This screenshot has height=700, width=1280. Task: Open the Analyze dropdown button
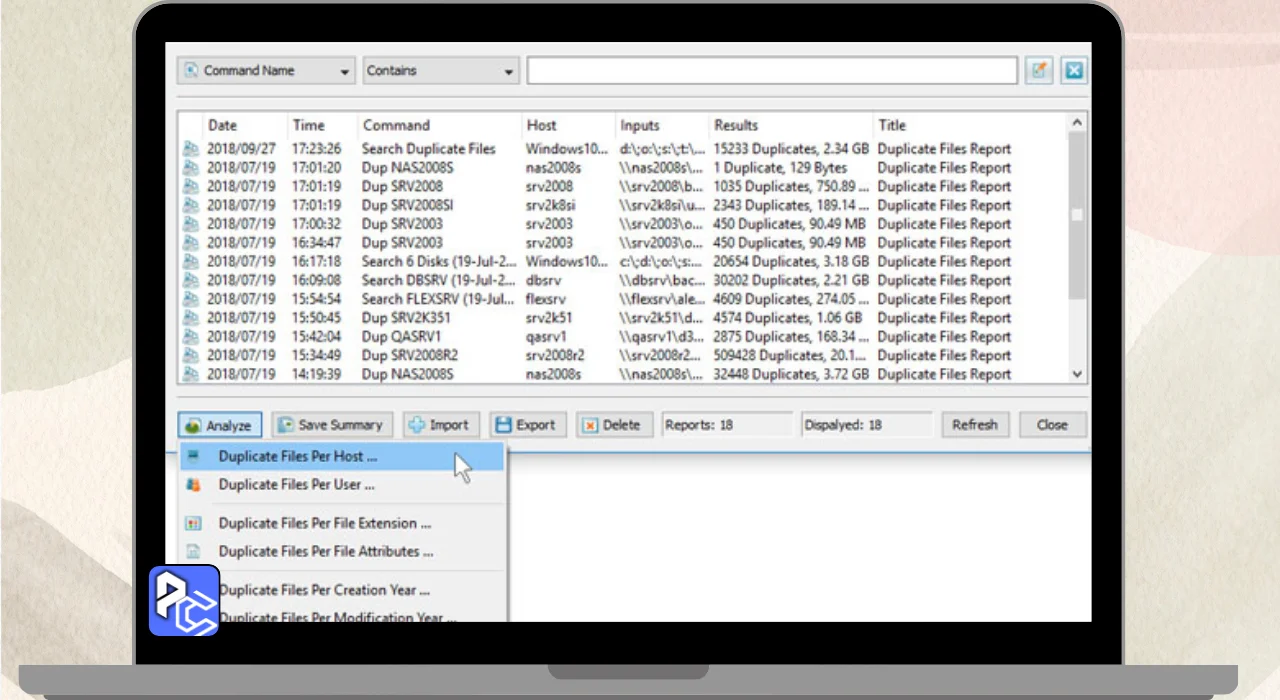tap(220, 425)
